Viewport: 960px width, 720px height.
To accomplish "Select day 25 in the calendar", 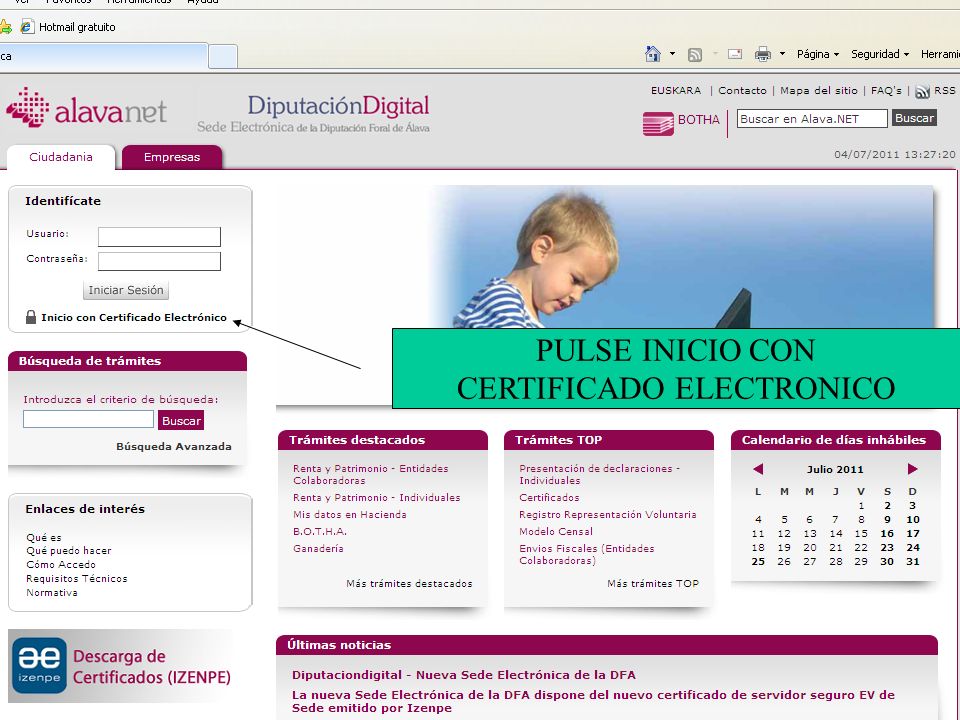I will tap(758, 561).
